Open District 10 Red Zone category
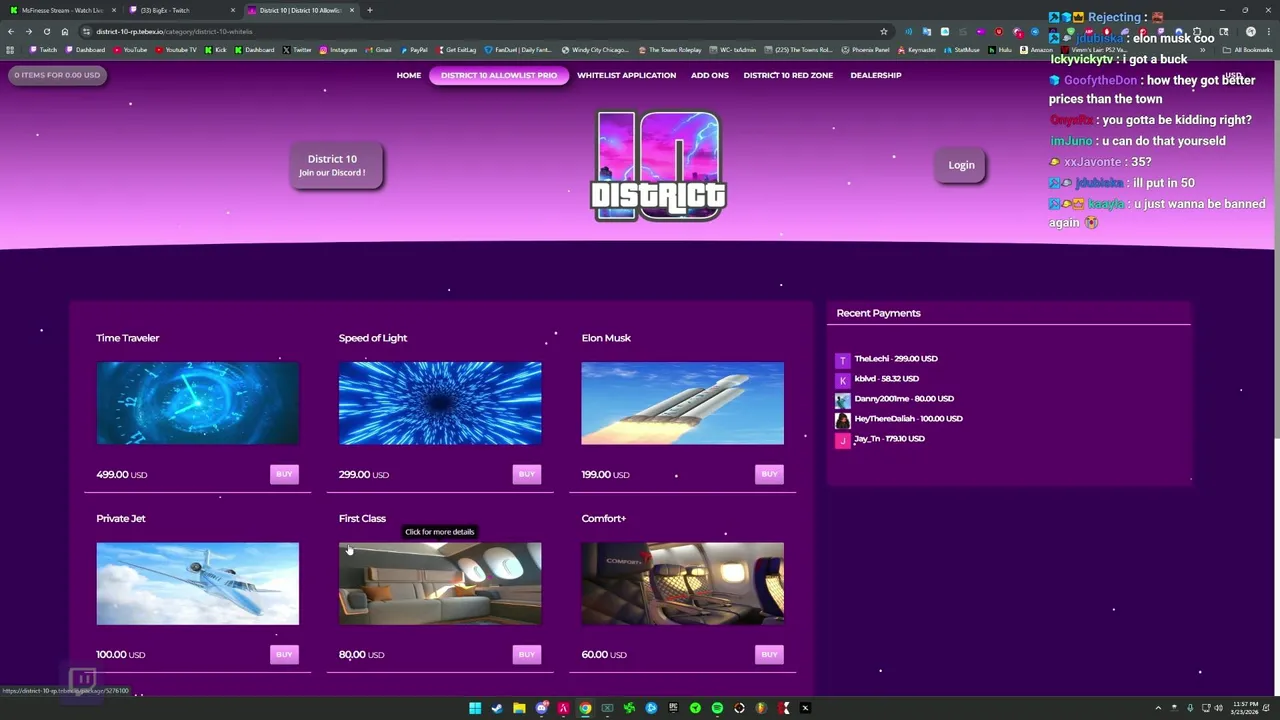Viewport: 1280px width, 720px height. [788, 75]
